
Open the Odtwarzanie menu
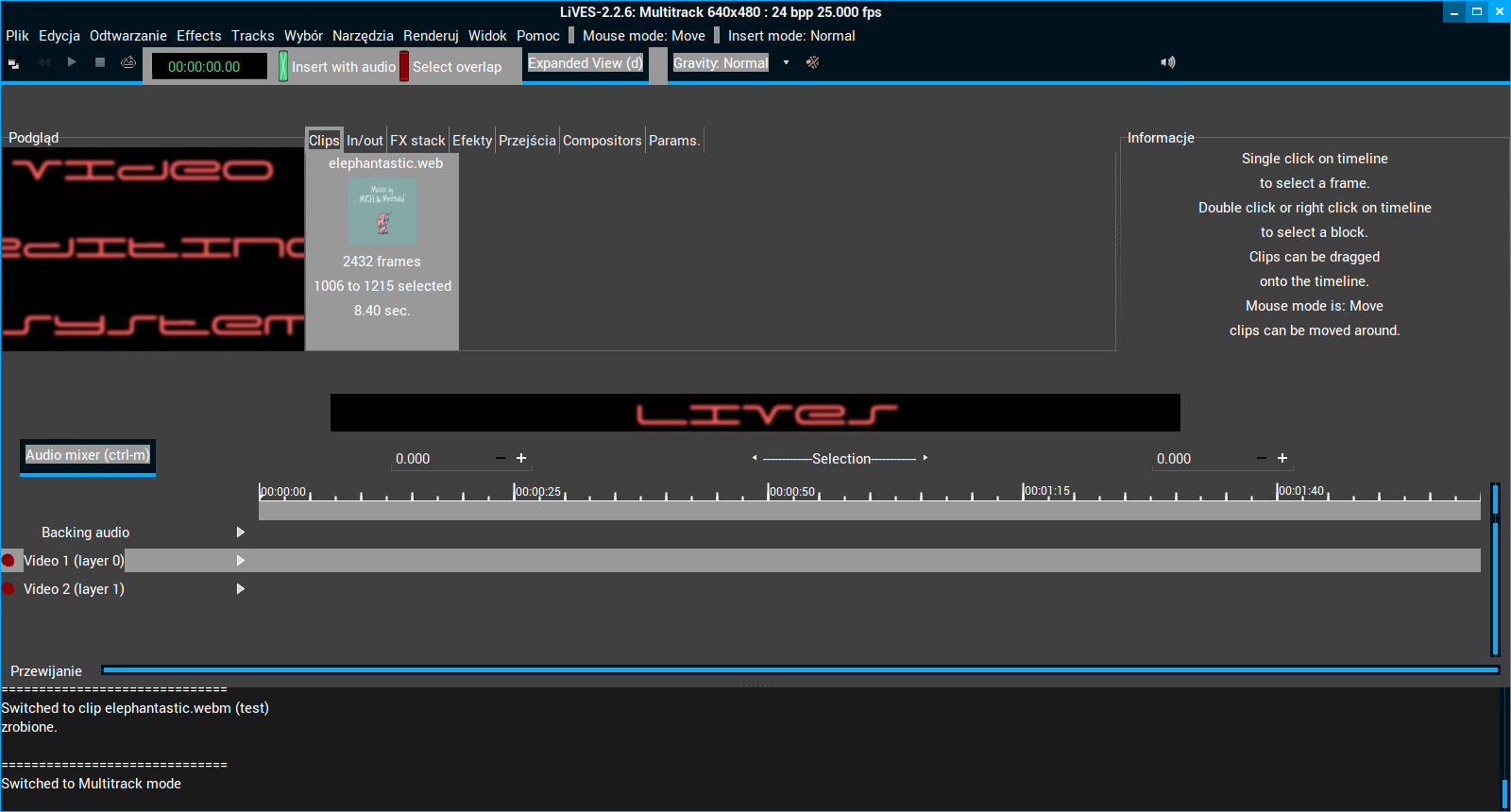[x=128, y=36]
